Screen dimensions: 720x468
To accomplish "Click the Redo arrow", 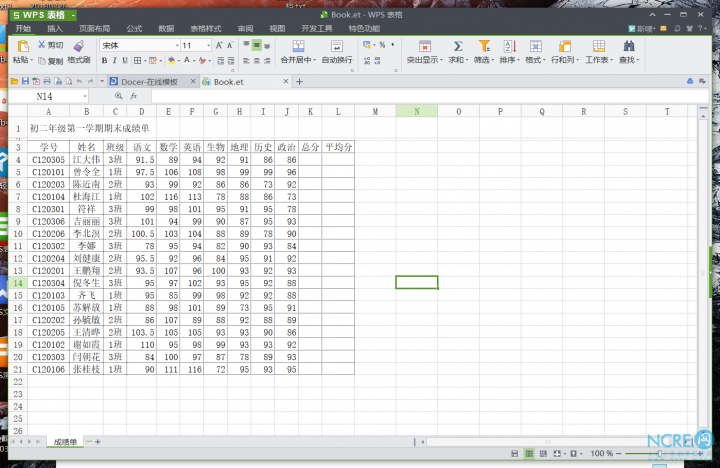I will pyautogui.click(x=90, y=81).
